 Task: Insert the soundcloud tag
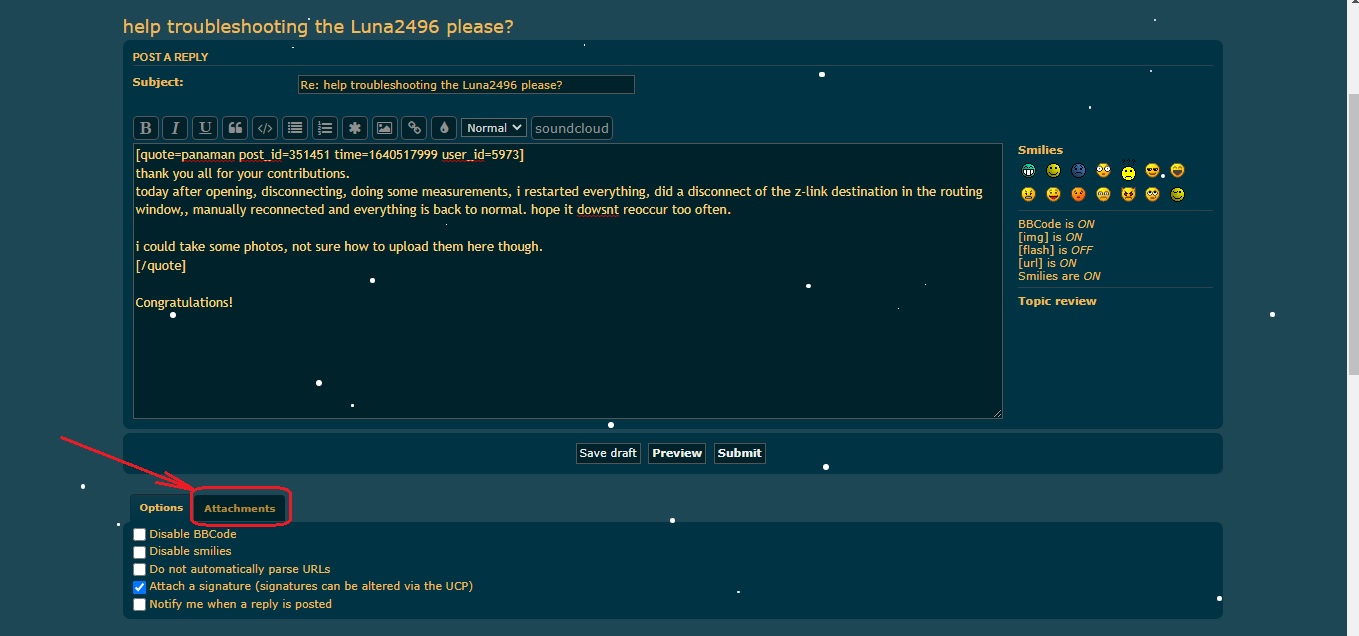(571, 128)
